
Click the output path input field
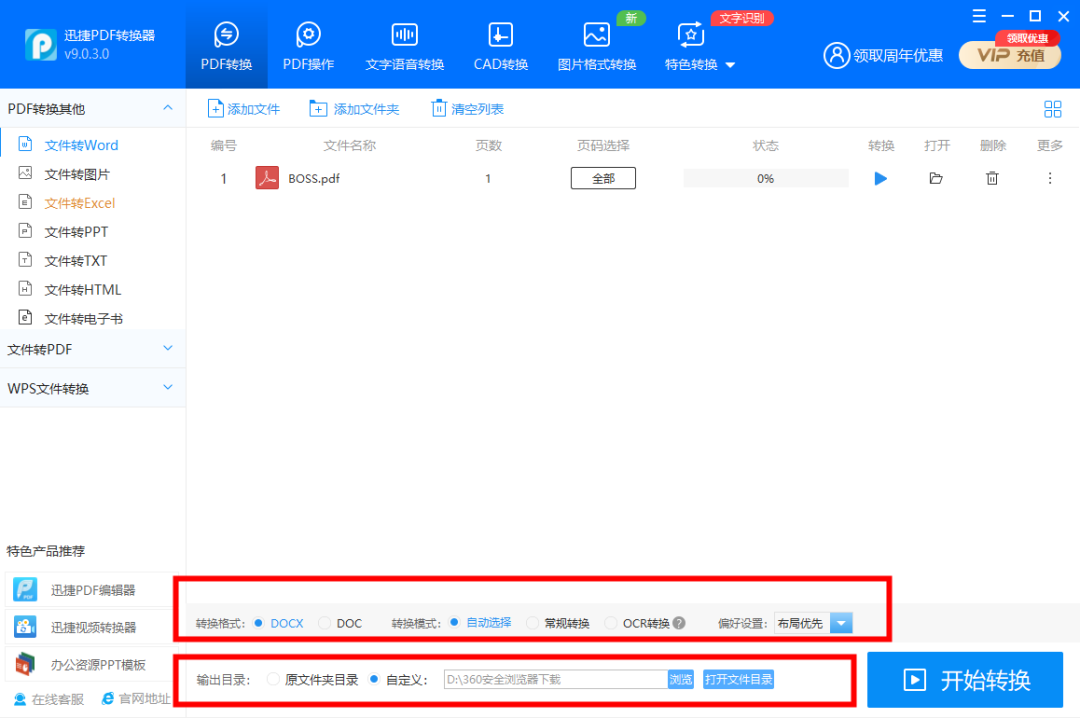[x=556, y=679]
